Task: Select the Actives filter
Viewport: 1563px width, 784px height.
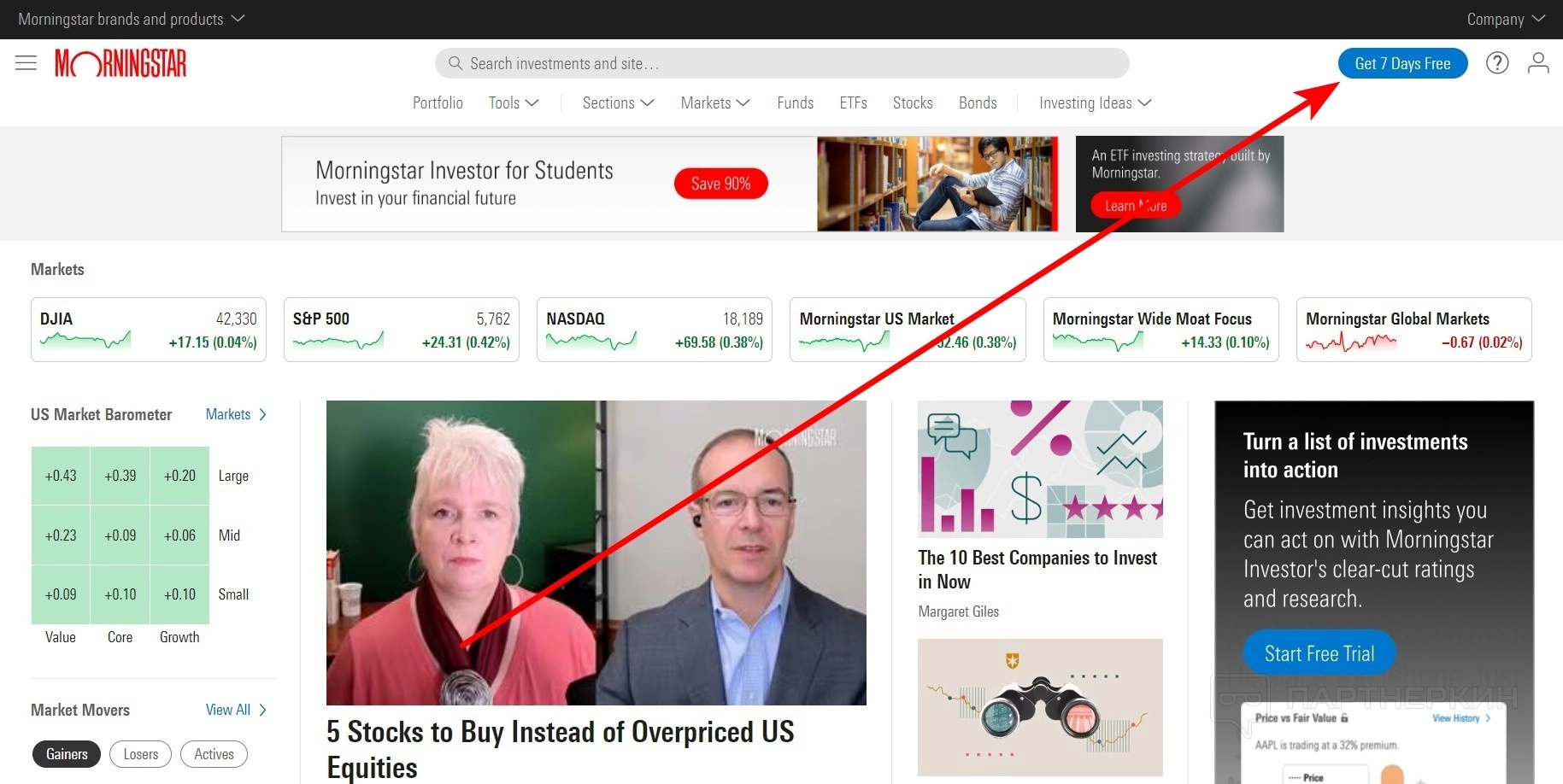Action: click(x=214, y=754)
